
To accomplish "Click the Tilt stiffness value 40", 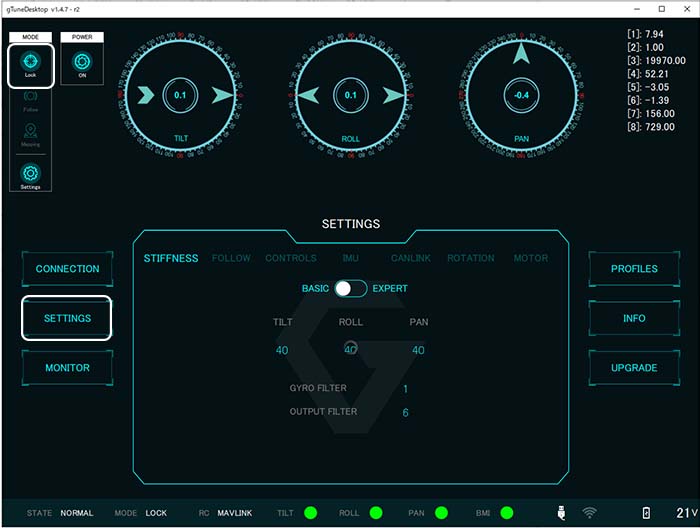I will tap(282, 350).
